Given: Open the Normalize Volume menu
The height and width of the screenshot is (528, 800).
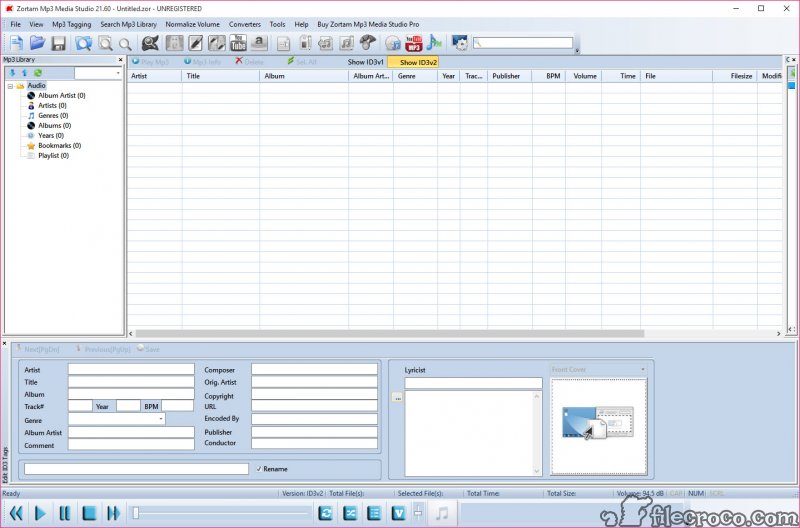Looking at the screenshot, I should (x=192, y=24).
